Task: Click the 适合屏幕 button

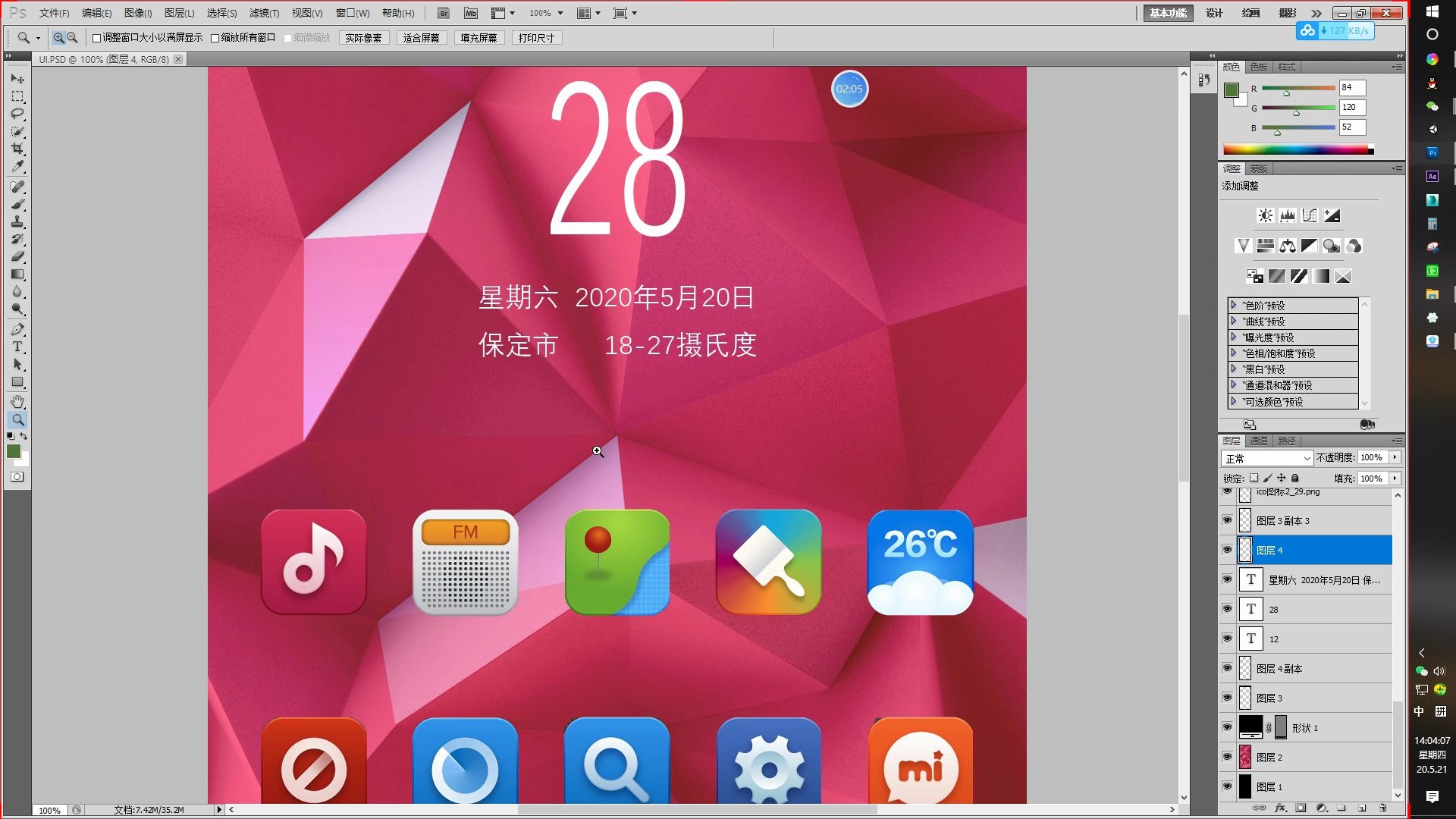Action: tap(421, 38)
